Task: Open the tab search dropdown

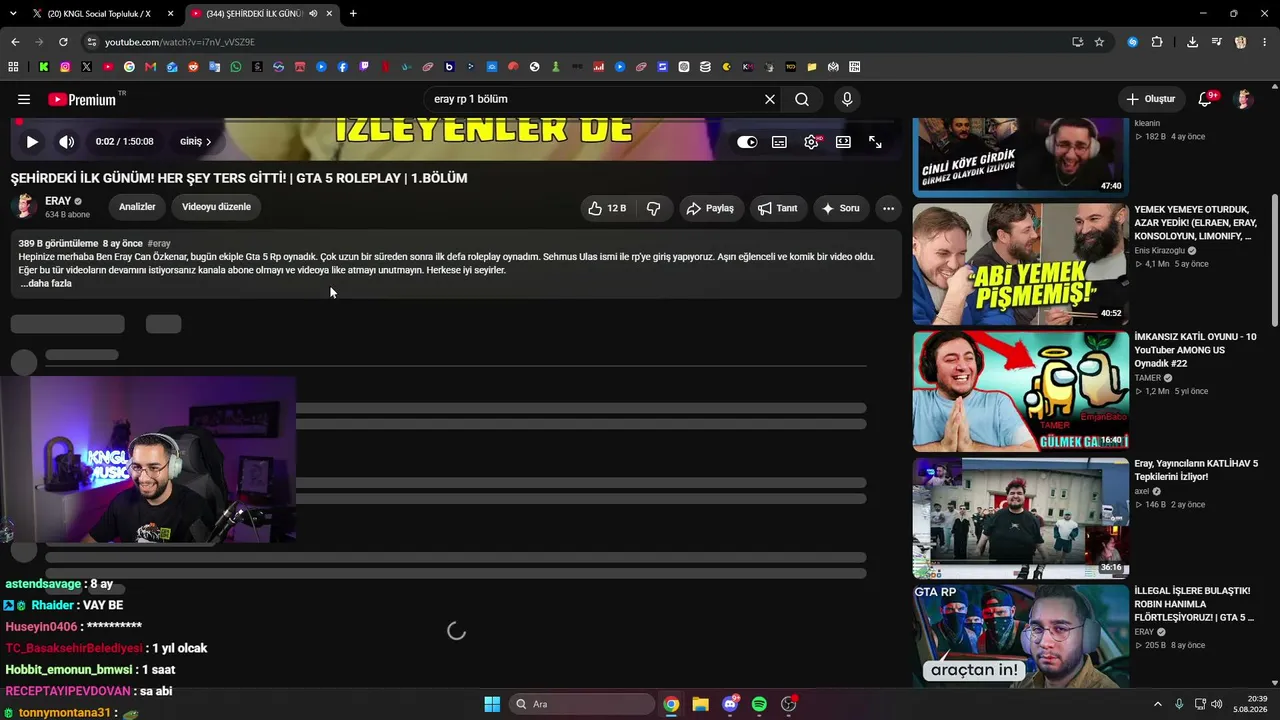Action: click(13, 14)
